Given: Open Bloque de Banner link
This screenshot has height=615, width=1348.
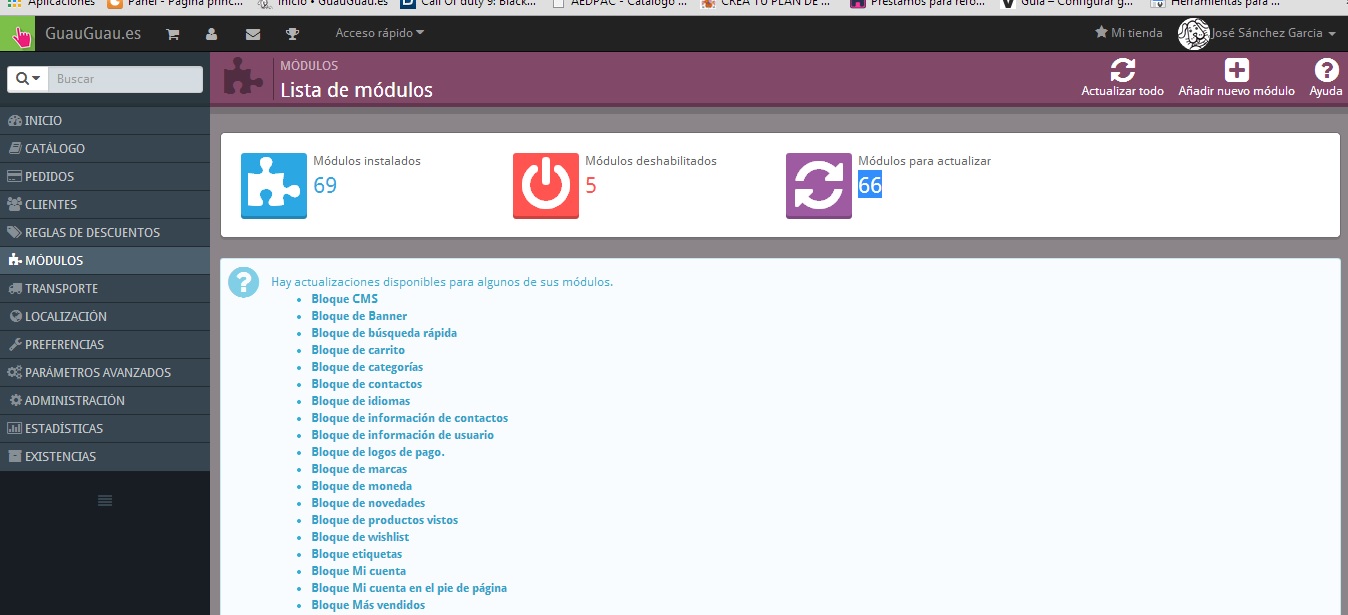Looking at the screenshot, I should (359, 316).
